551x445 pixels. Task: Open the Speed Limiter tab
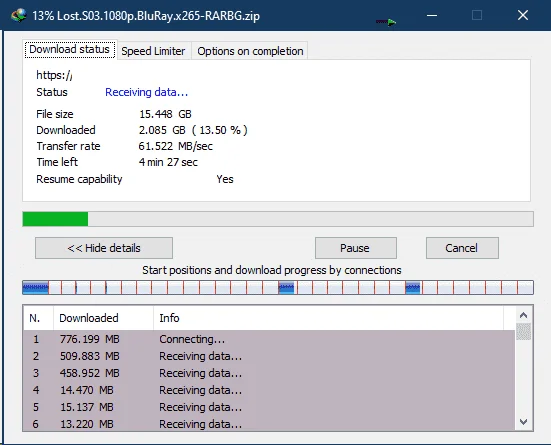click(153, 51)
